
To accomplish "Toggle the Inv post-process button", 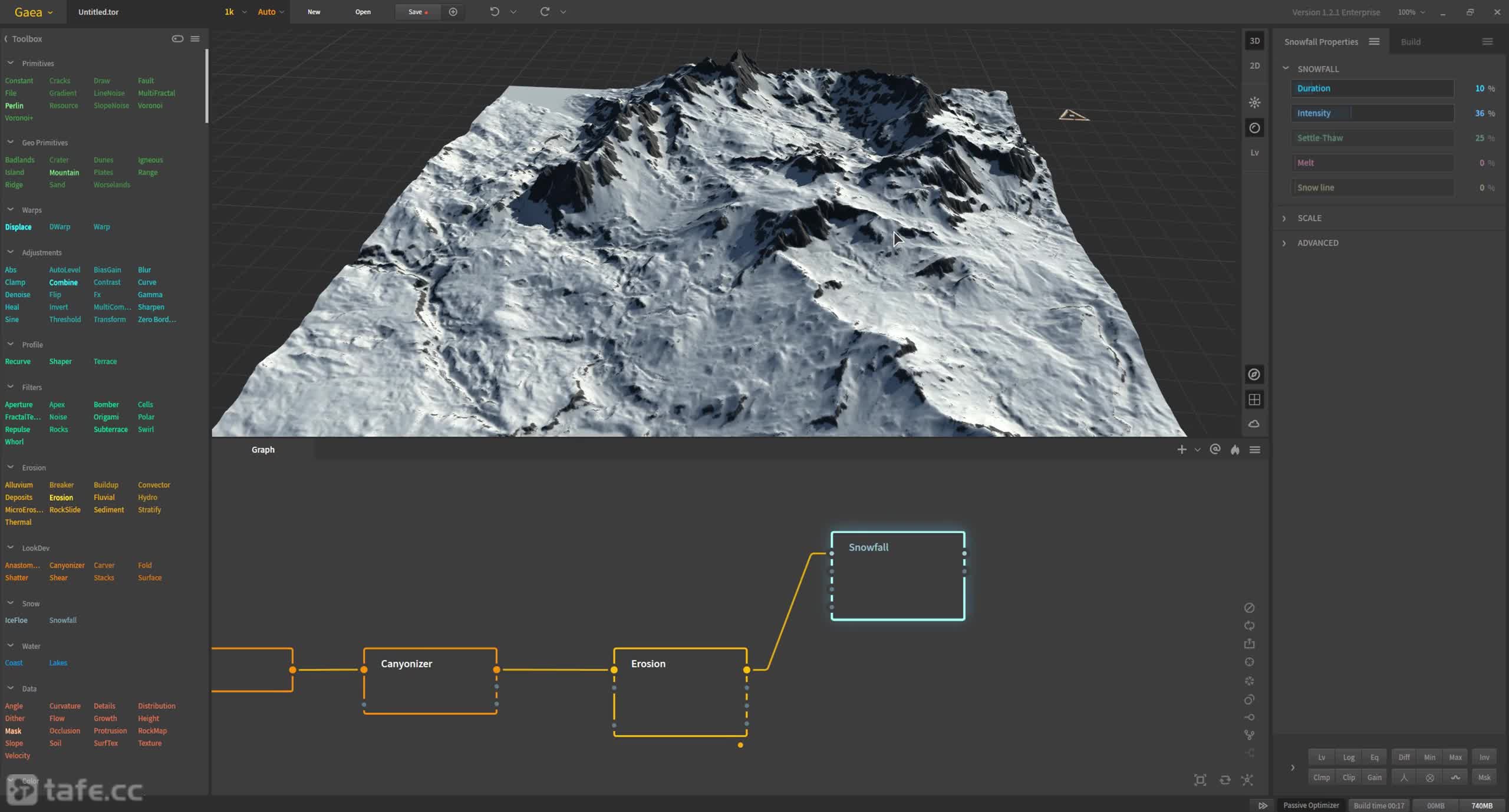I will (x=1484, y=758).
